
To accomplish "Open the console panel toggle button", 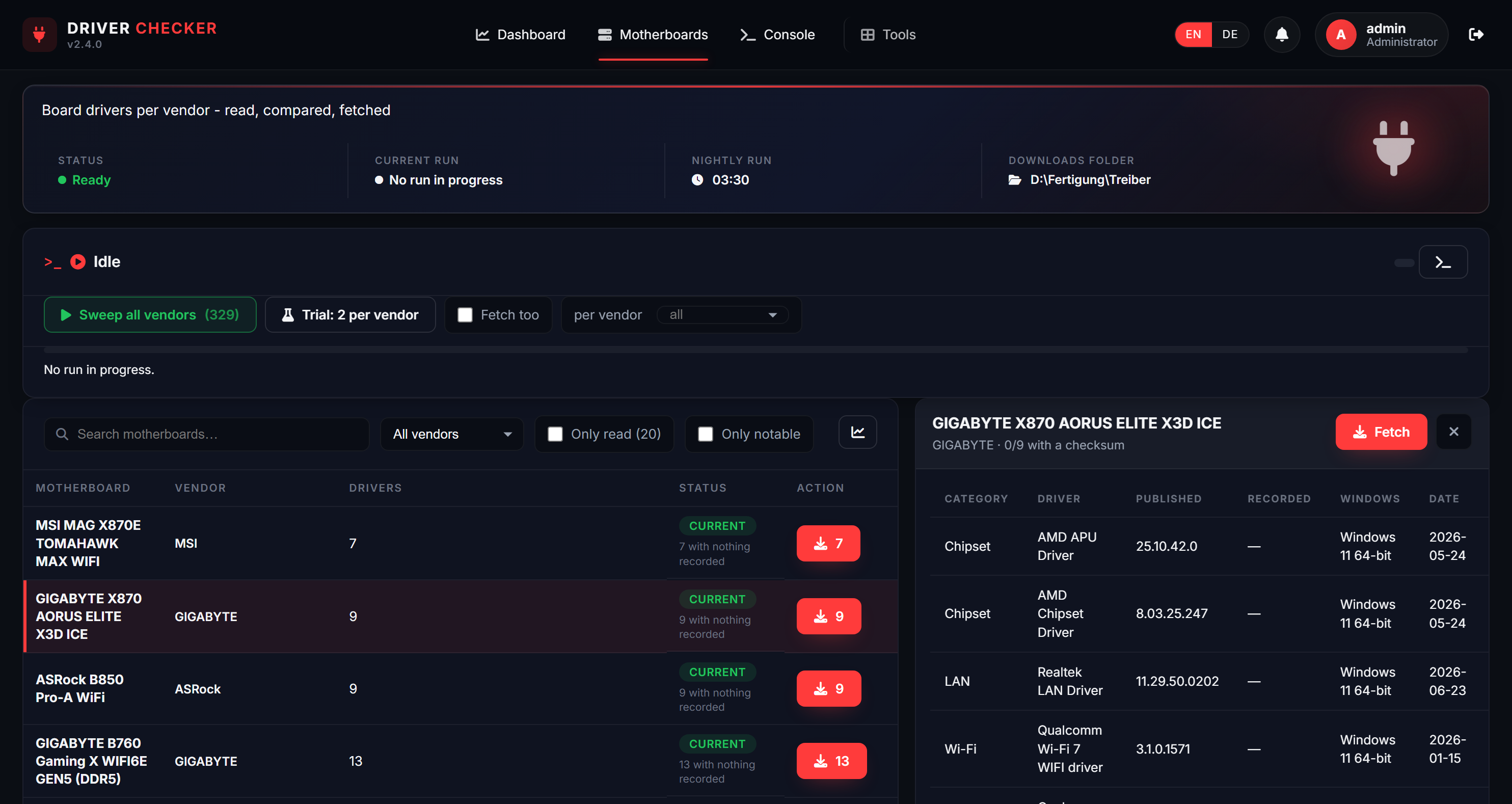I will tap(1443, 262).
